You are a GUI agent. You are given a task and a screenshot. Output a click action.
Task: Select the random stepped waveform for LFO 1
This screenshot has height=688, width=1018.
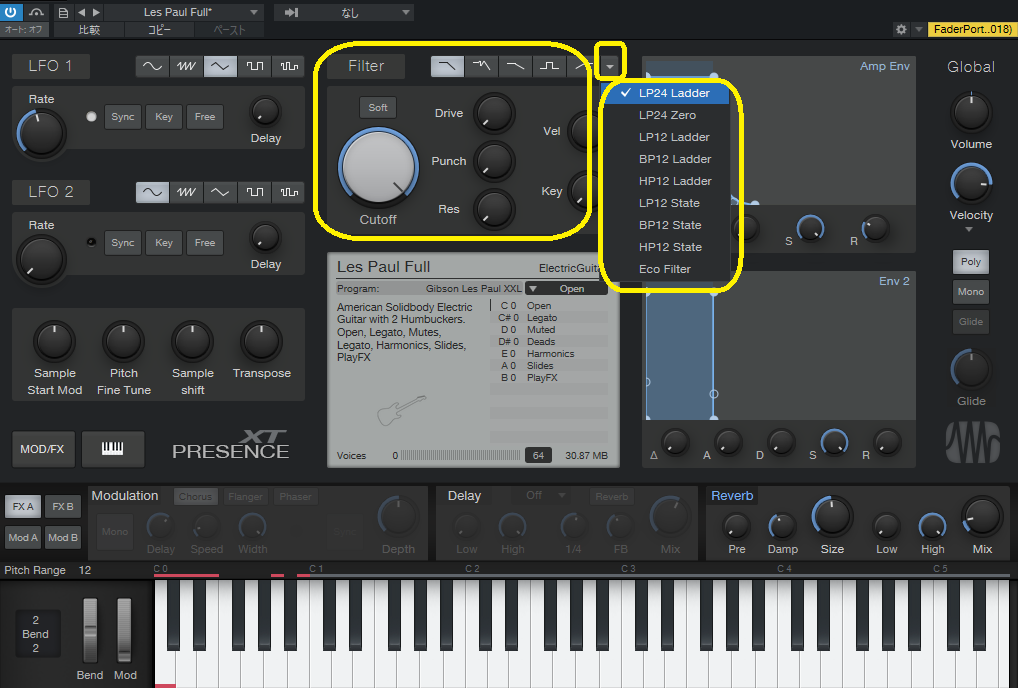(289, 66)
